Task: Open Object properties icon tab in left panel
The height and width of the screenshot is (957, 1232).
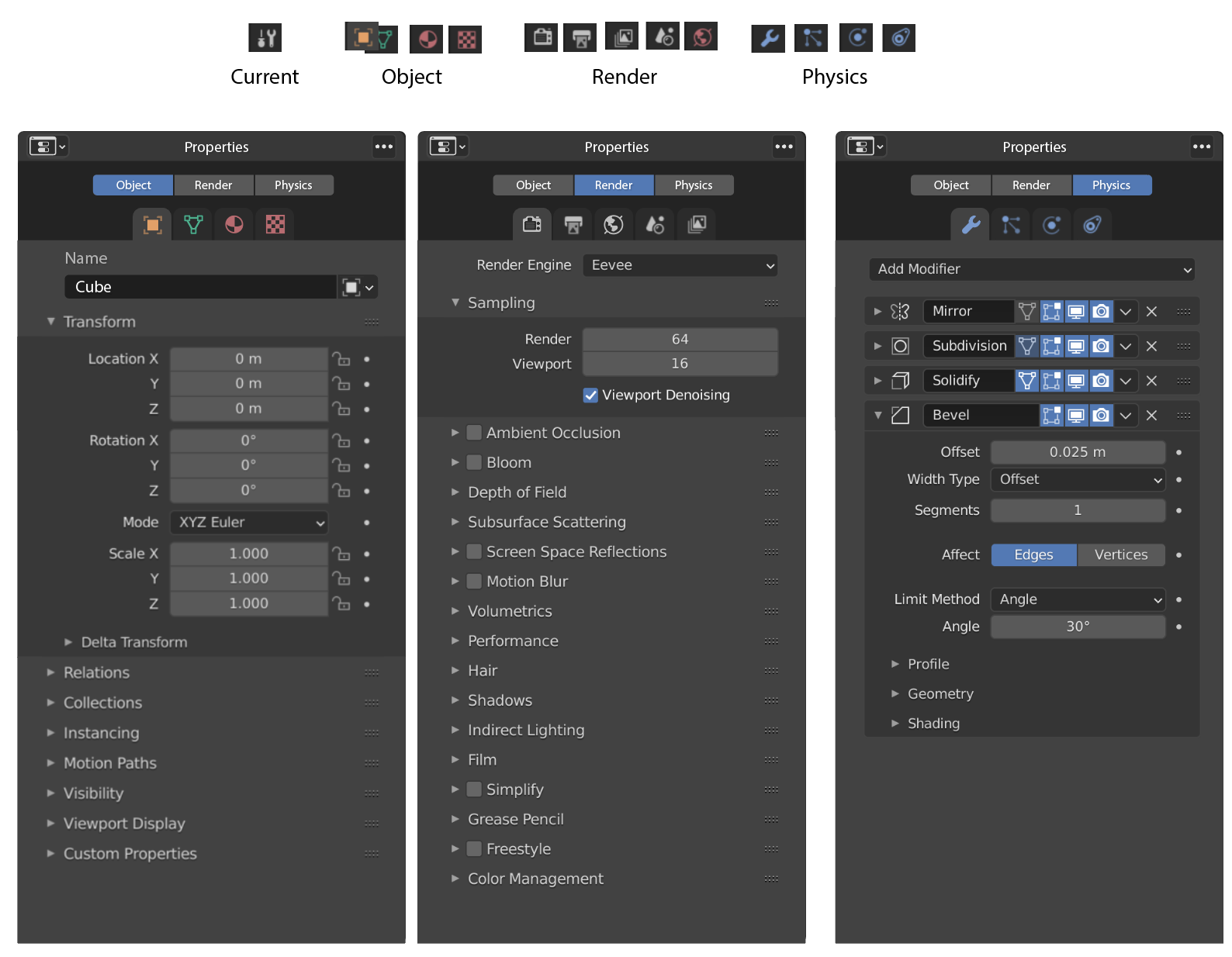Action: [x=153, y=225]
